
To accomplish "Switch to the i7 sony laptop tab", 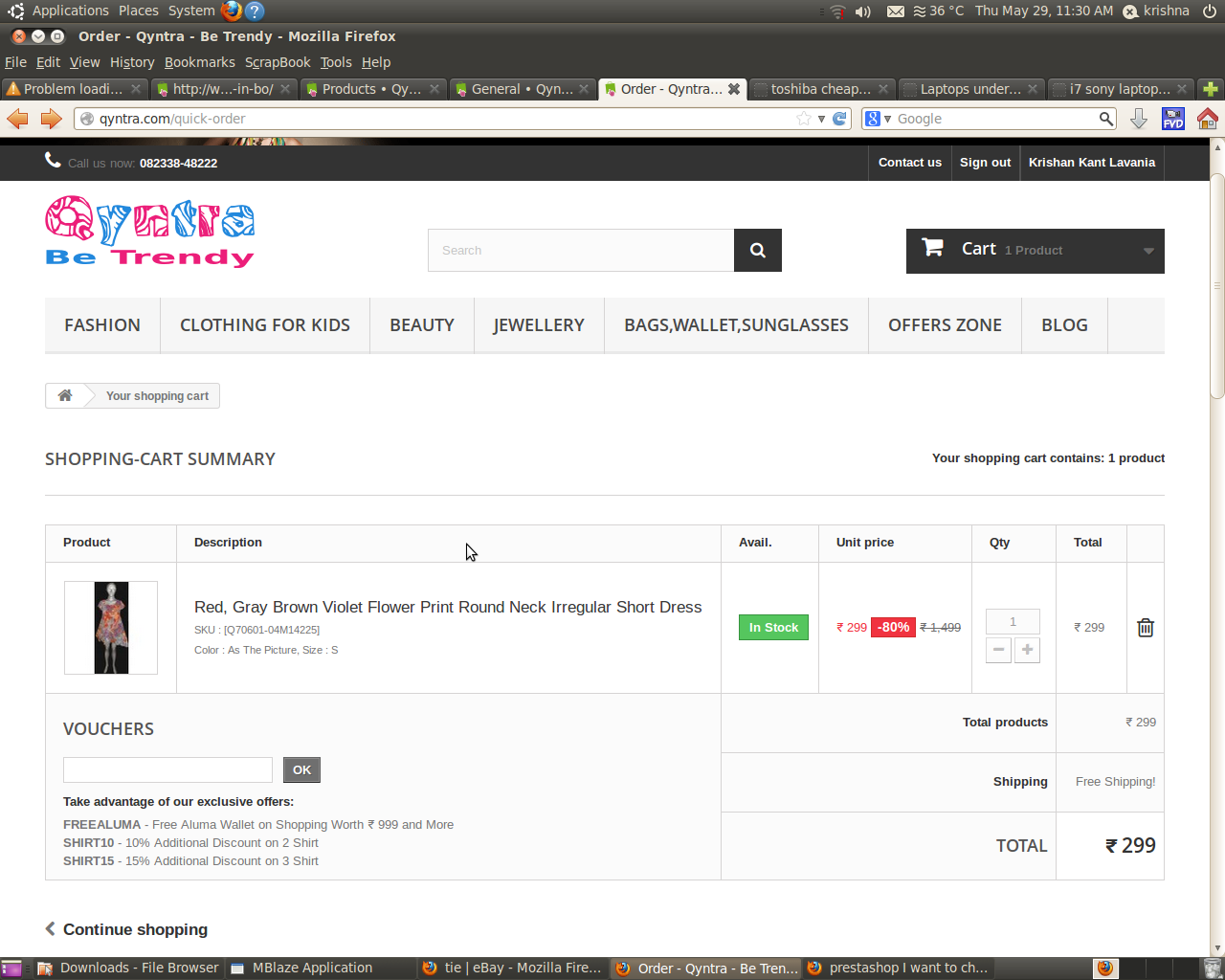I will [1121, 89].
